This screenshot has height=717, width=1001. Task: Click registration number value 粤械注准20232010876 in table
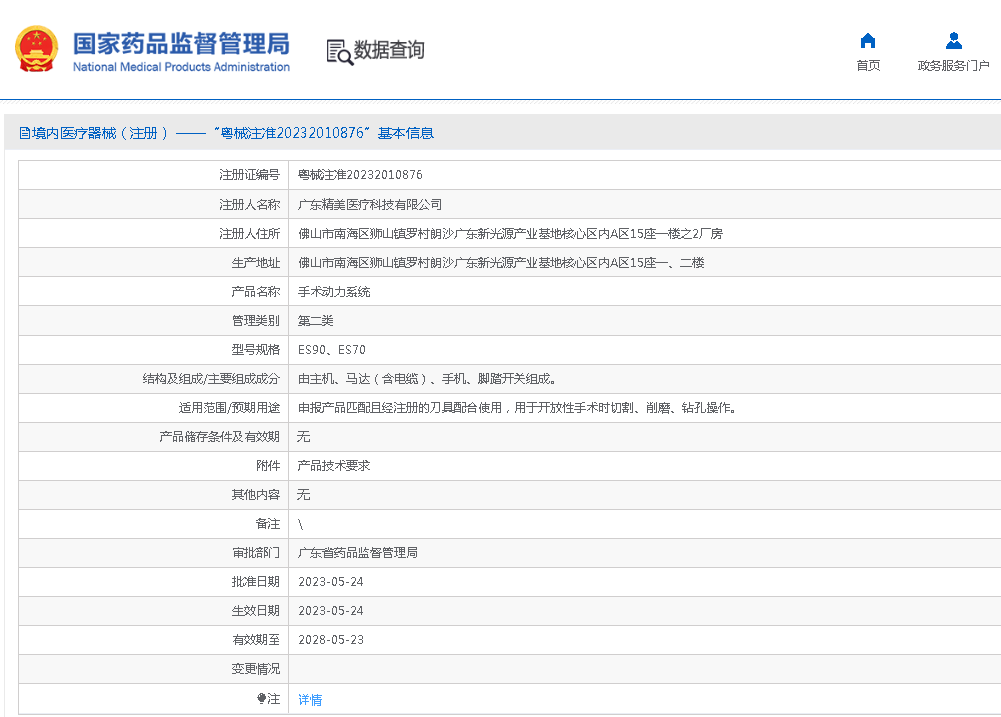pos(360,175)
